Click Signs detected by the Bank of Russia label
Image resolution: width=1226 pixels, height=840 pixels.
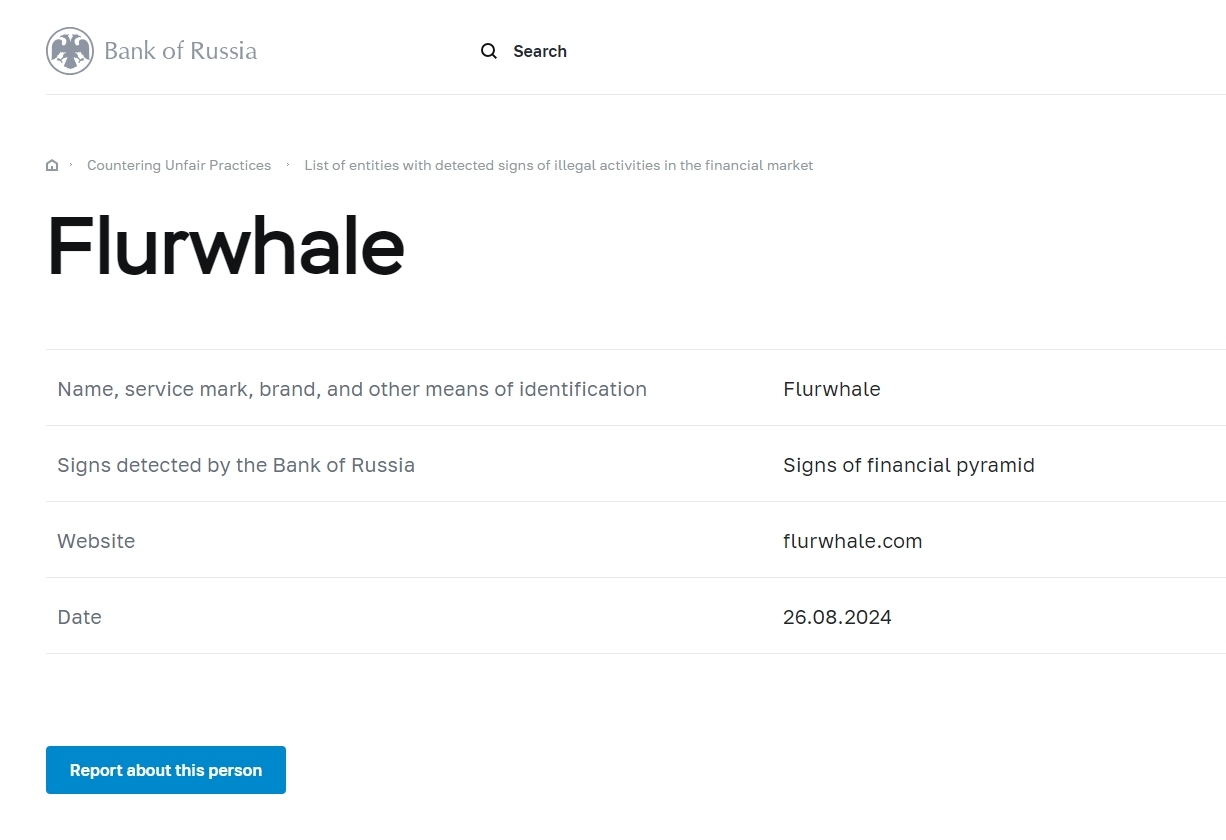coord(236,465)
